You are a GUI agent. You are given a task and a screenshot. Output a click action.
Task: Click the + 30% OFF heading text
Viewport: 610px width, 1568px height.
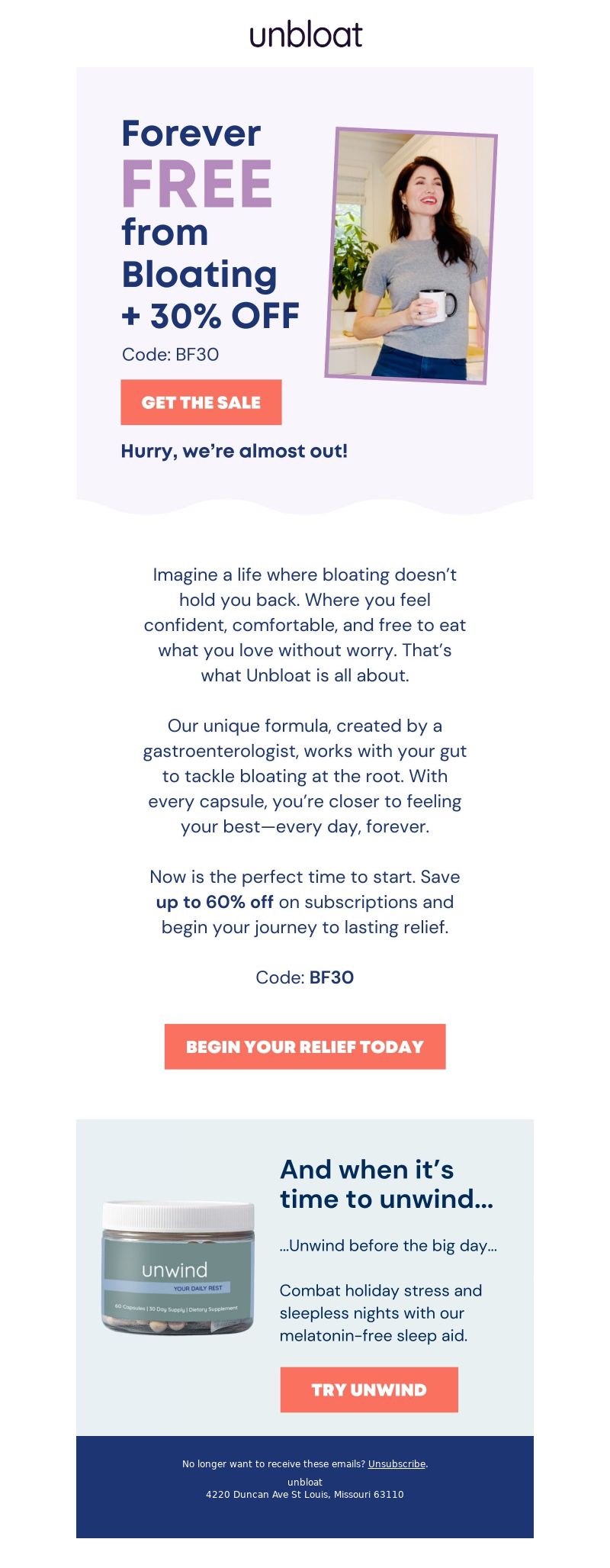210,316
